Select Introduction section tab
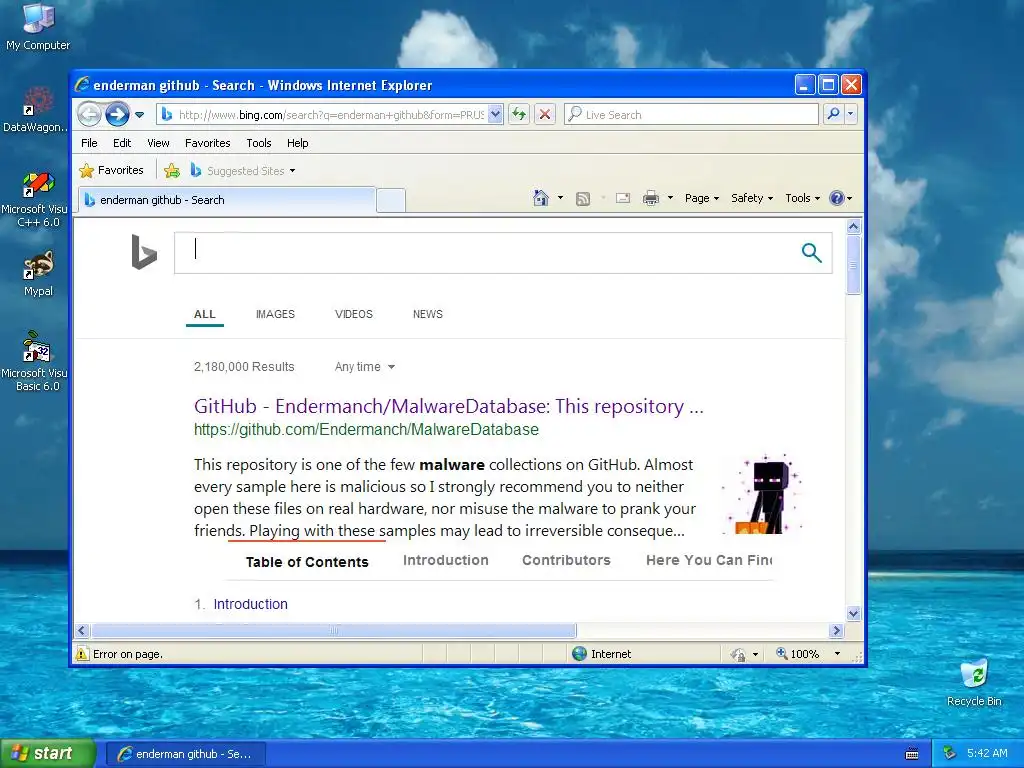The height and width of the screenshot is (768, 1024). [x=445, y=560]
